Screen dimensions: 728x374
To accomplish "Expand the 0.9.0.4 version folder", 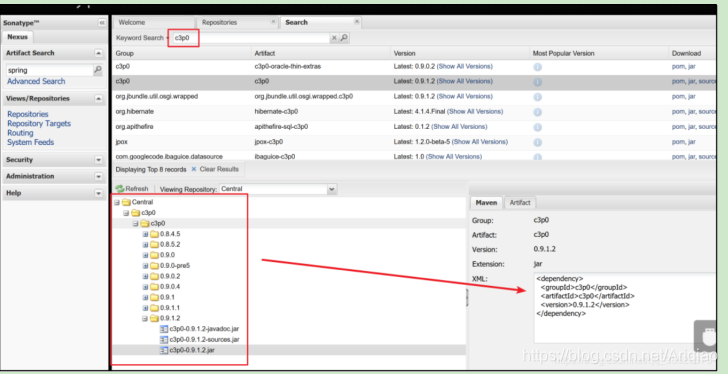I will pyautogui.click(x=145, y=287).
